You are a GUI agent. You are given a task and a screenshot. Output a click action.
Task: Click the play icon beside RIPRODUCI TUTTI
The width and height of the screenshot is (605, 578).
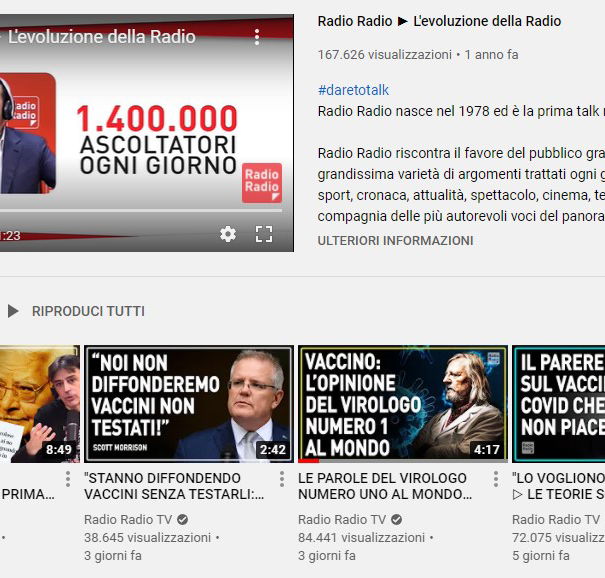(x=13, y=311)
